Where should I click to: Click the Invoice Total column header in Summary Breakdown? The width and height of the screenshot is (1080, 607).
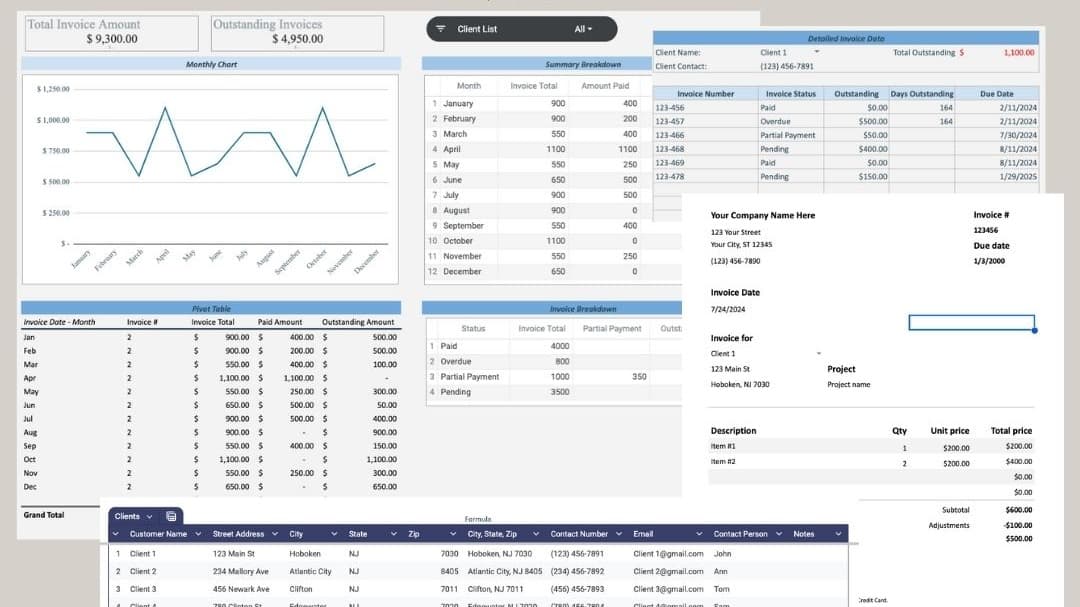click(x=534, y=86)
